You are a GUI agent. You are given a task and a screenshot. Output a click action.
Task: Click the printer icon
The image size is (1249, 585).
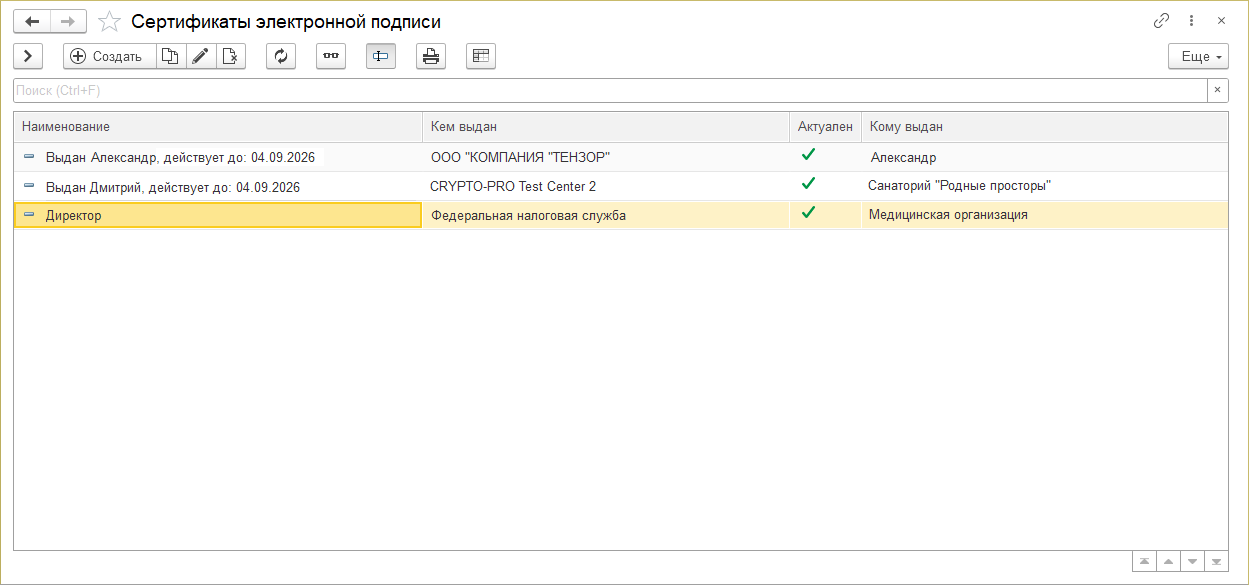coord(431,57)
